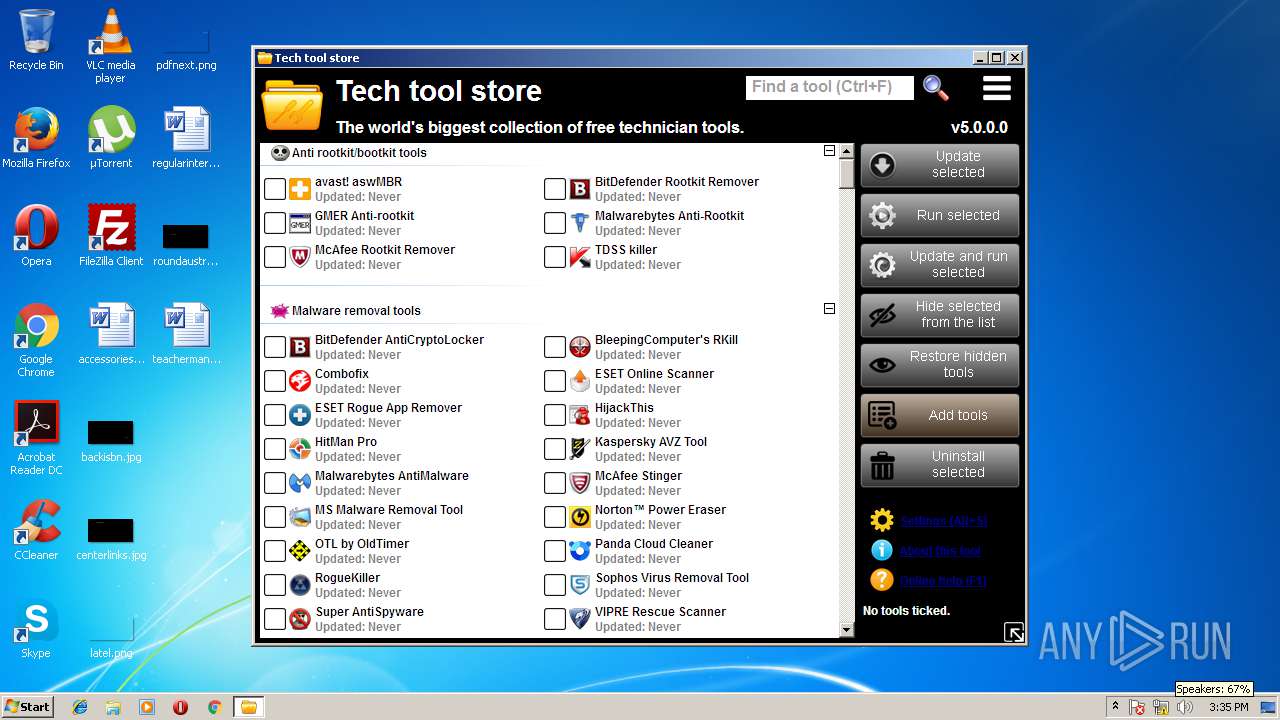1280x720 pixels.
Task: Open the Online help link
Action: click(x=943, y=581)
